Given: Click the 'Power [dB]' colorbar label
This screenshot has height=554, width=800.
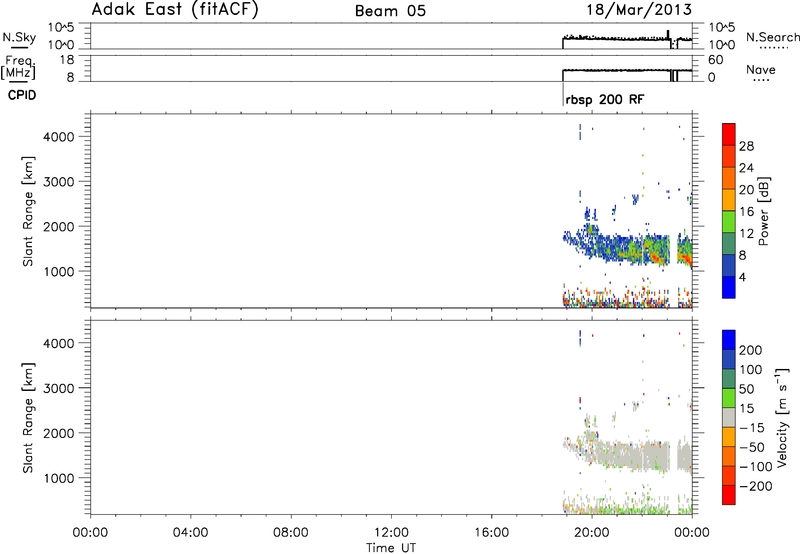Looking at the screenshot, I should [764, 211].
